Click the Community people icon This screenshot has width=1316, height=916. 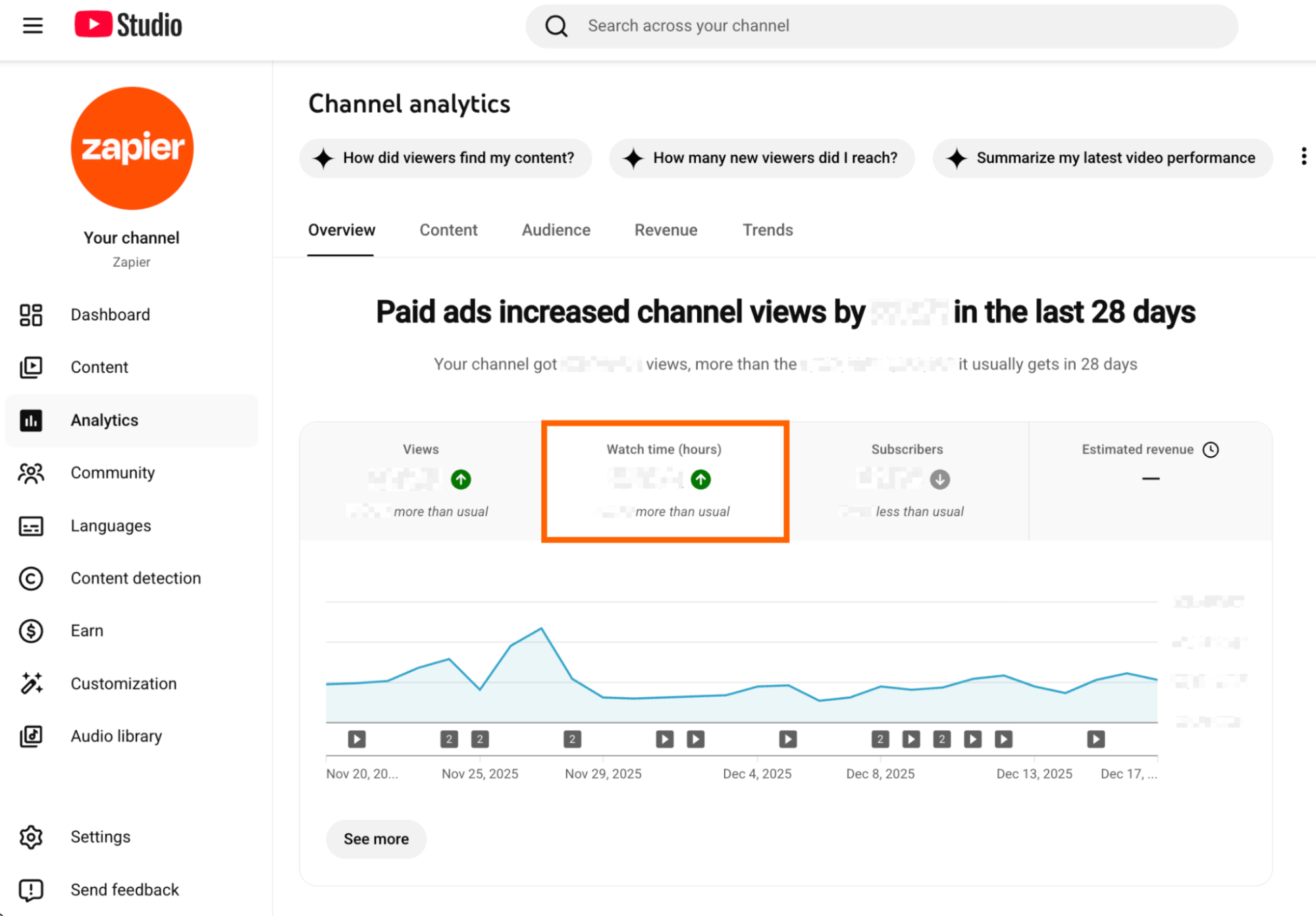pyautogui.click(x=30, y=473)
